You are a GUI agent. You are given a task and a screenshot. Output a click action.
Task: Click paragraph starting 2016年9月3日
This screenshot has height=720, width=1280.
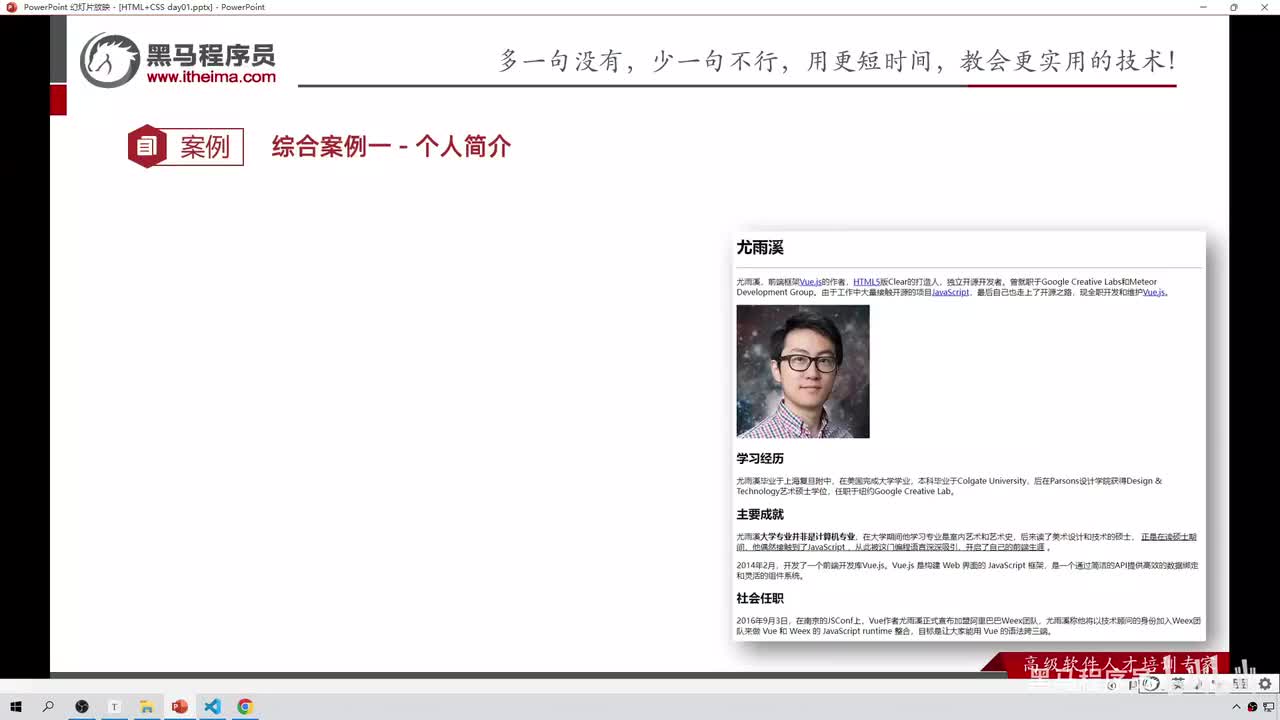pos(968,626)
